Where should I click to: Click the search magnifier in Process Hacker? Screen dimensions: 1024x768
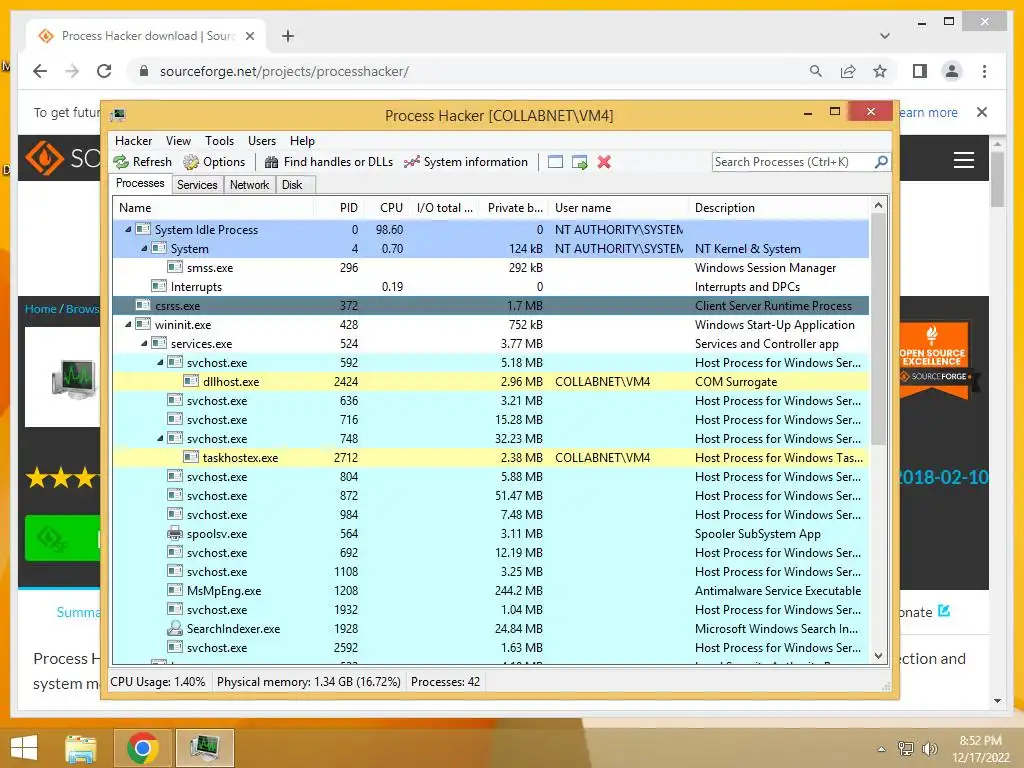880,161
